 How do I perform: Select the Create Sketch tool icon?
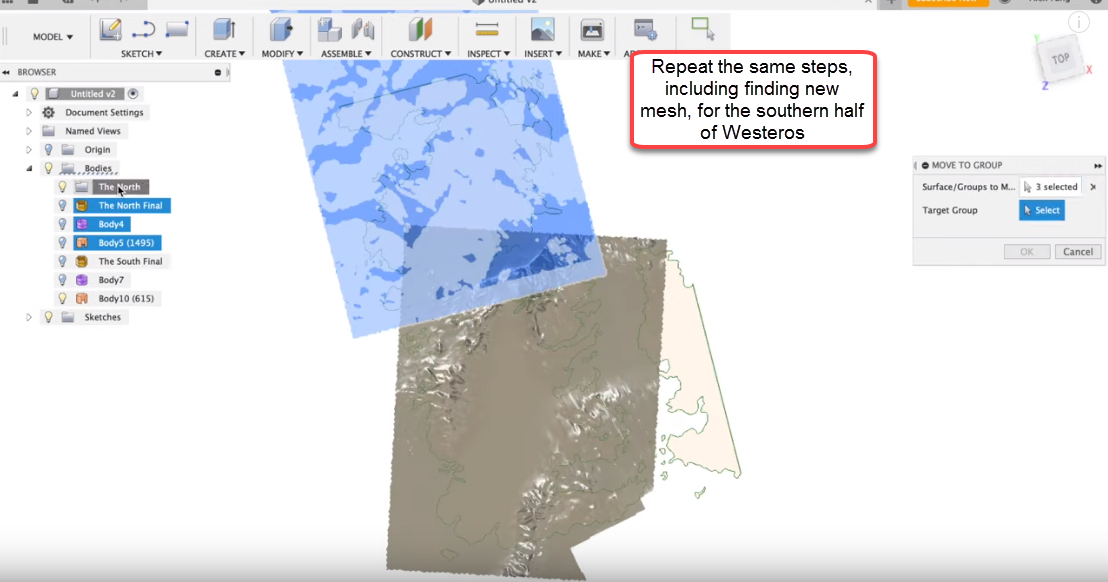point(110,30)
